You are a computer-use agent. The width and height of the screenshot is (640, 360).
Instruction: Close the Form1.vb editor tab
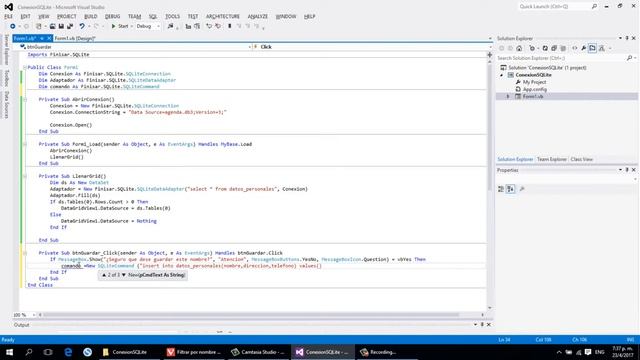point(49,38)
